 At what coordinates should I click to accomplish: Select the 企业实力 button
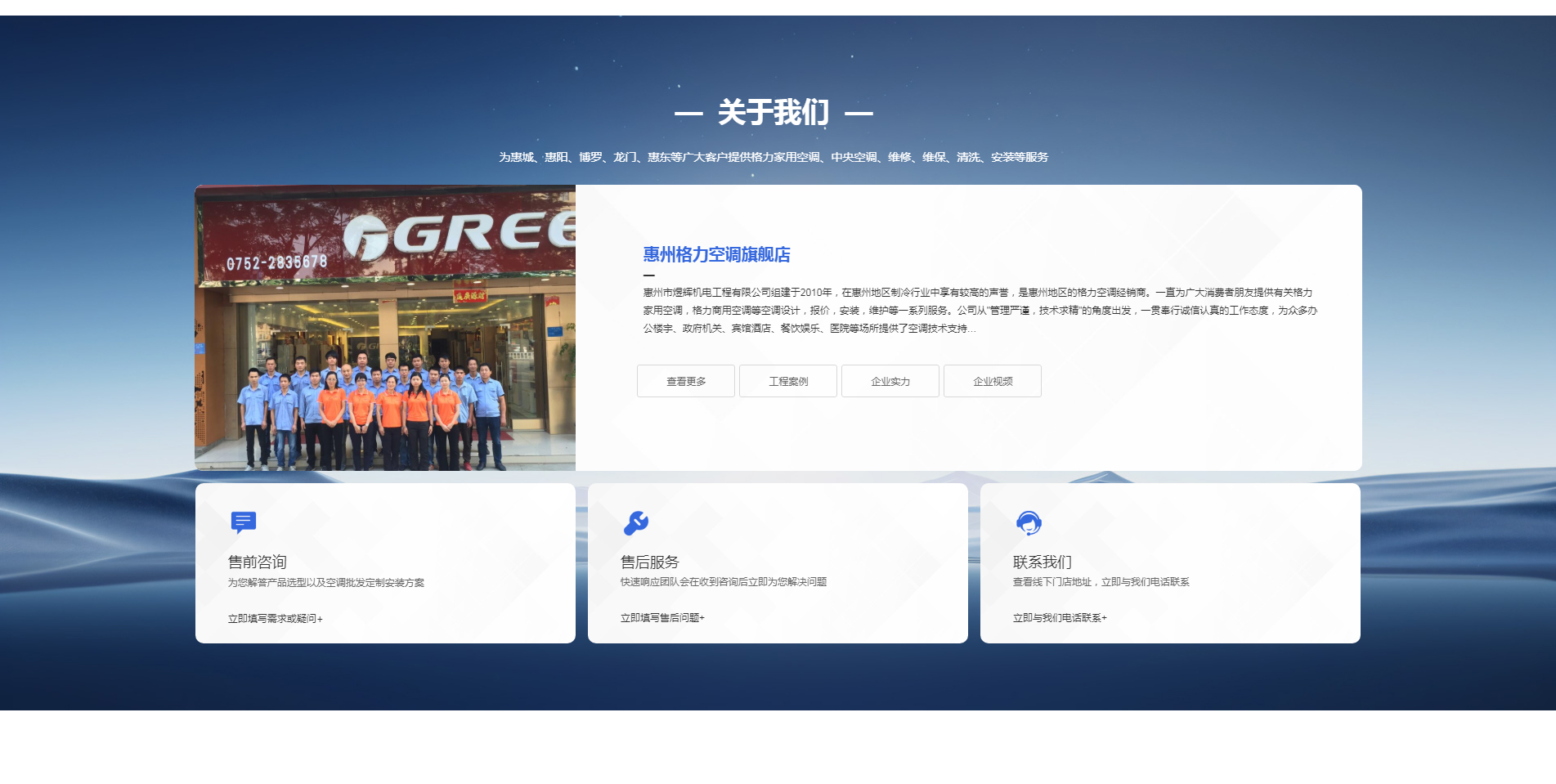[890, 381]
